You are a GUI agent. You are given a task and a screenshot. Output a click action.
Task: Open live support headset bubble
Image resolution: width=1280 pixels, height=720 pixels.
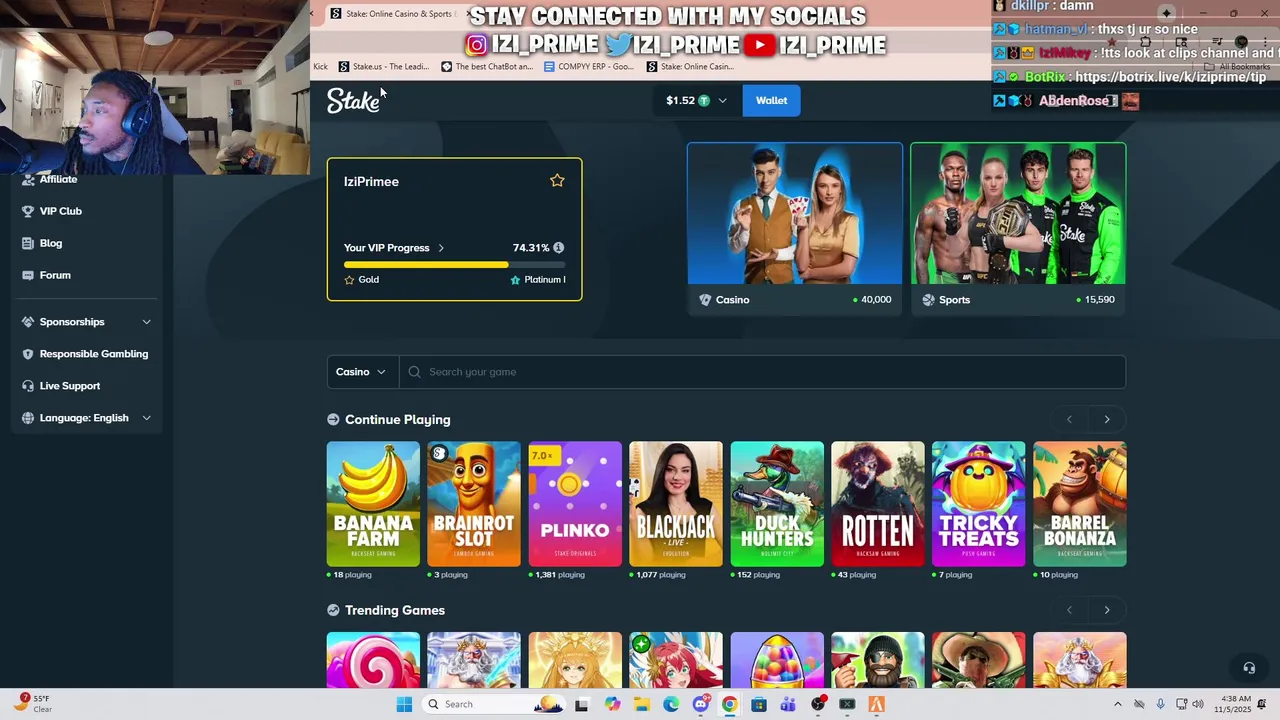pos(1249,668)
